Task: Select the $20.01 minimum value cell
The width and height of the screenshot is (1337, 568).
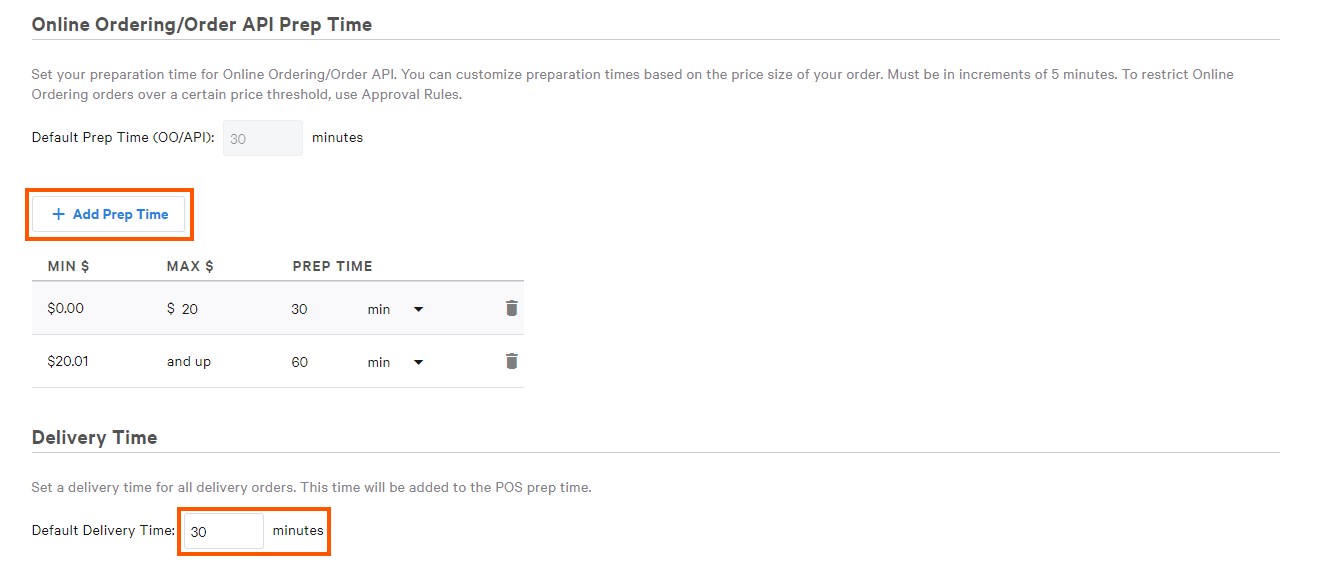Action: (x=68, y=361)
